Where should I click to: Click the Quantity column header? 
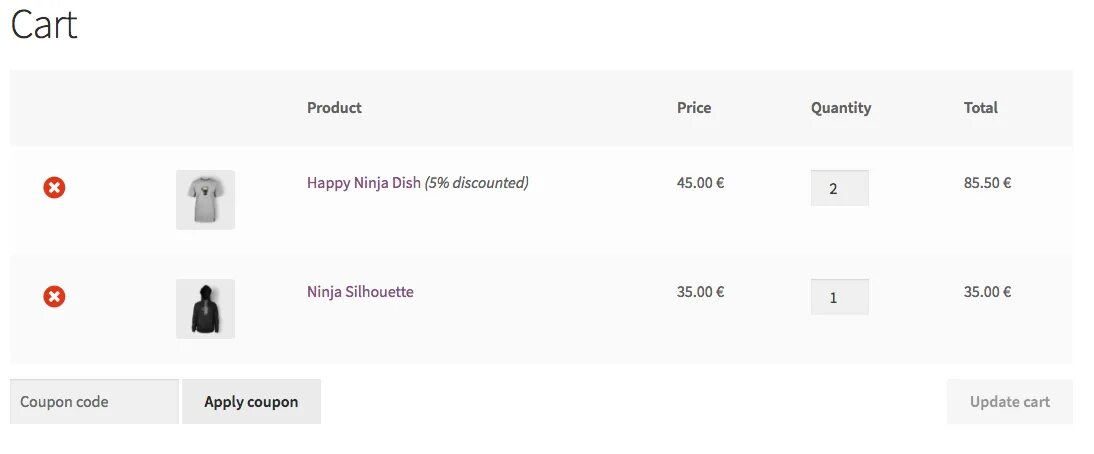pos(841,107)
